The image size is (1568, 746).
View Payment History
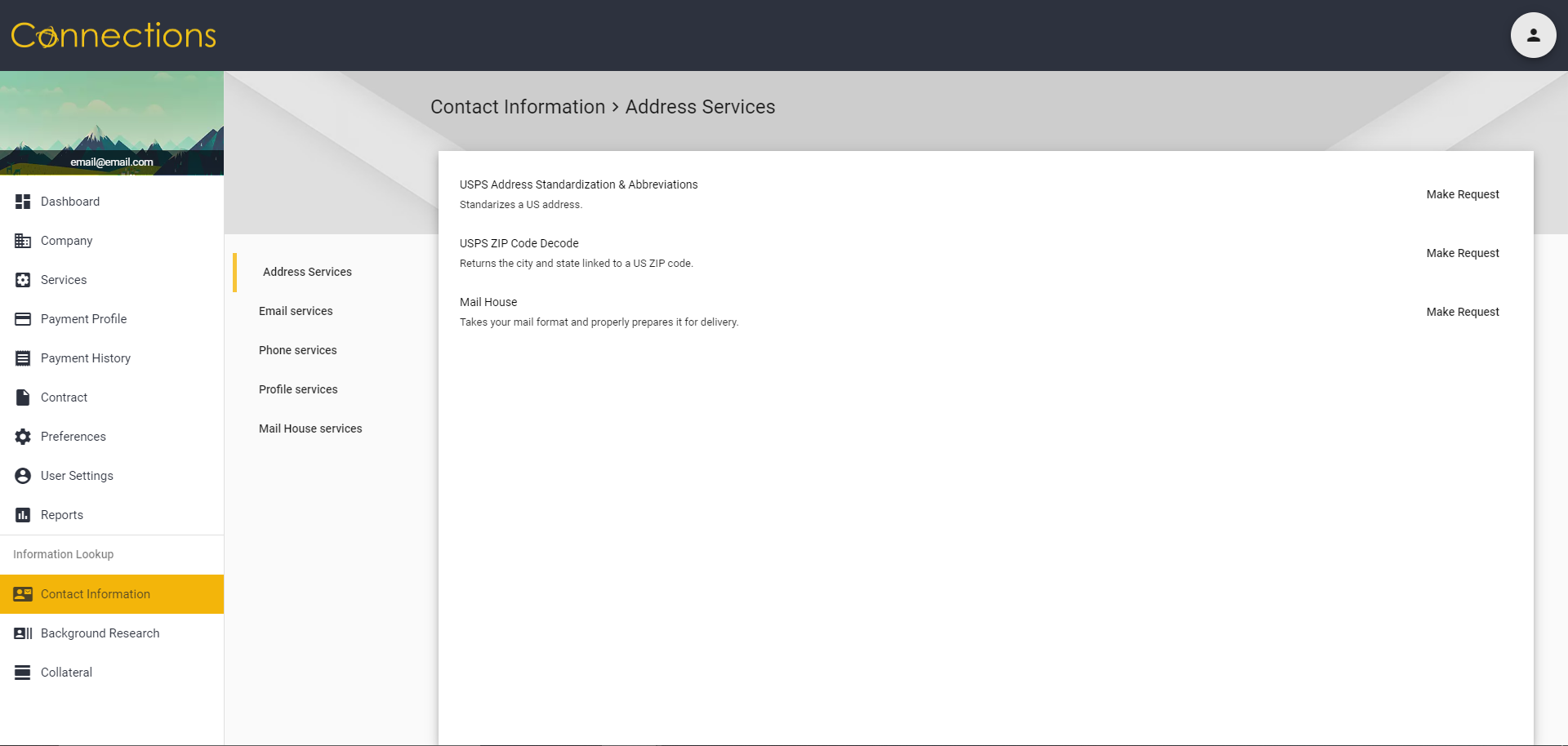(x=112, y=358)
